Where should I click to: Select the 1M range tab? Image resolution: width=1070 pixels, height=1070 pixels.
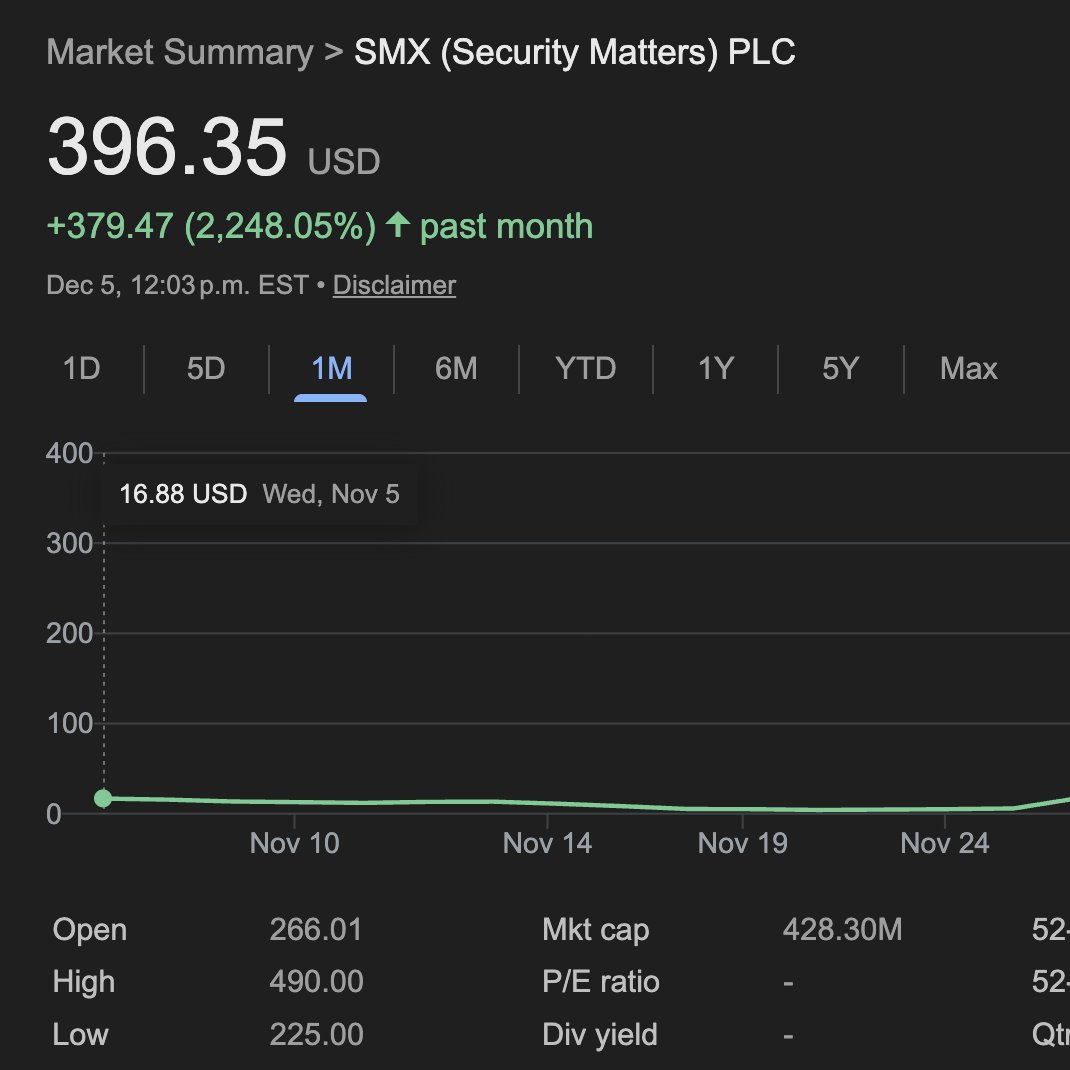click(332, 369)
